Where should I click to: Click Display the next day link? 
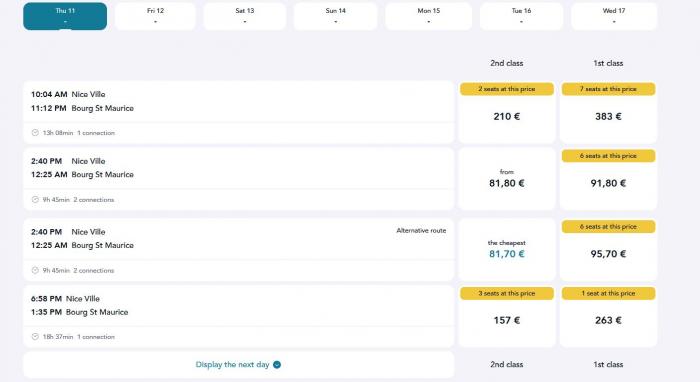[233, 365]
